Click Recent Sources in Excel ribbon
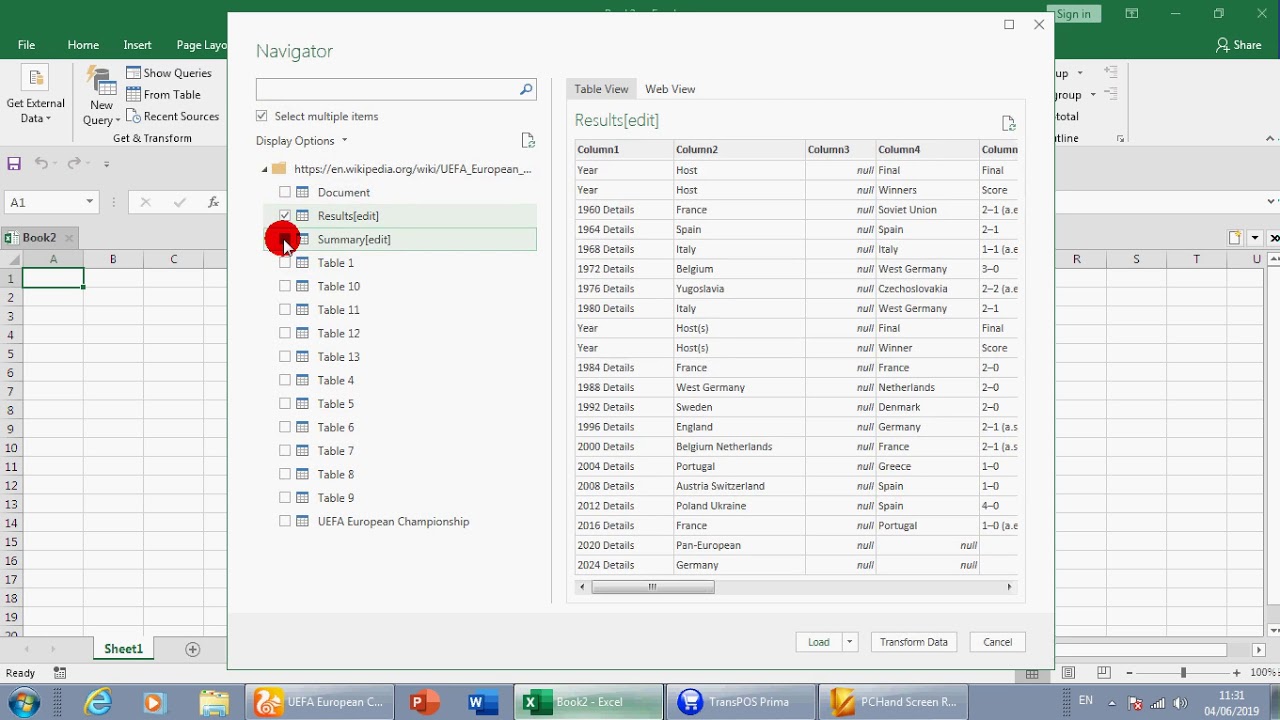Image resolution: width=1280 pixels, height=720 pixels. [172, 117]
